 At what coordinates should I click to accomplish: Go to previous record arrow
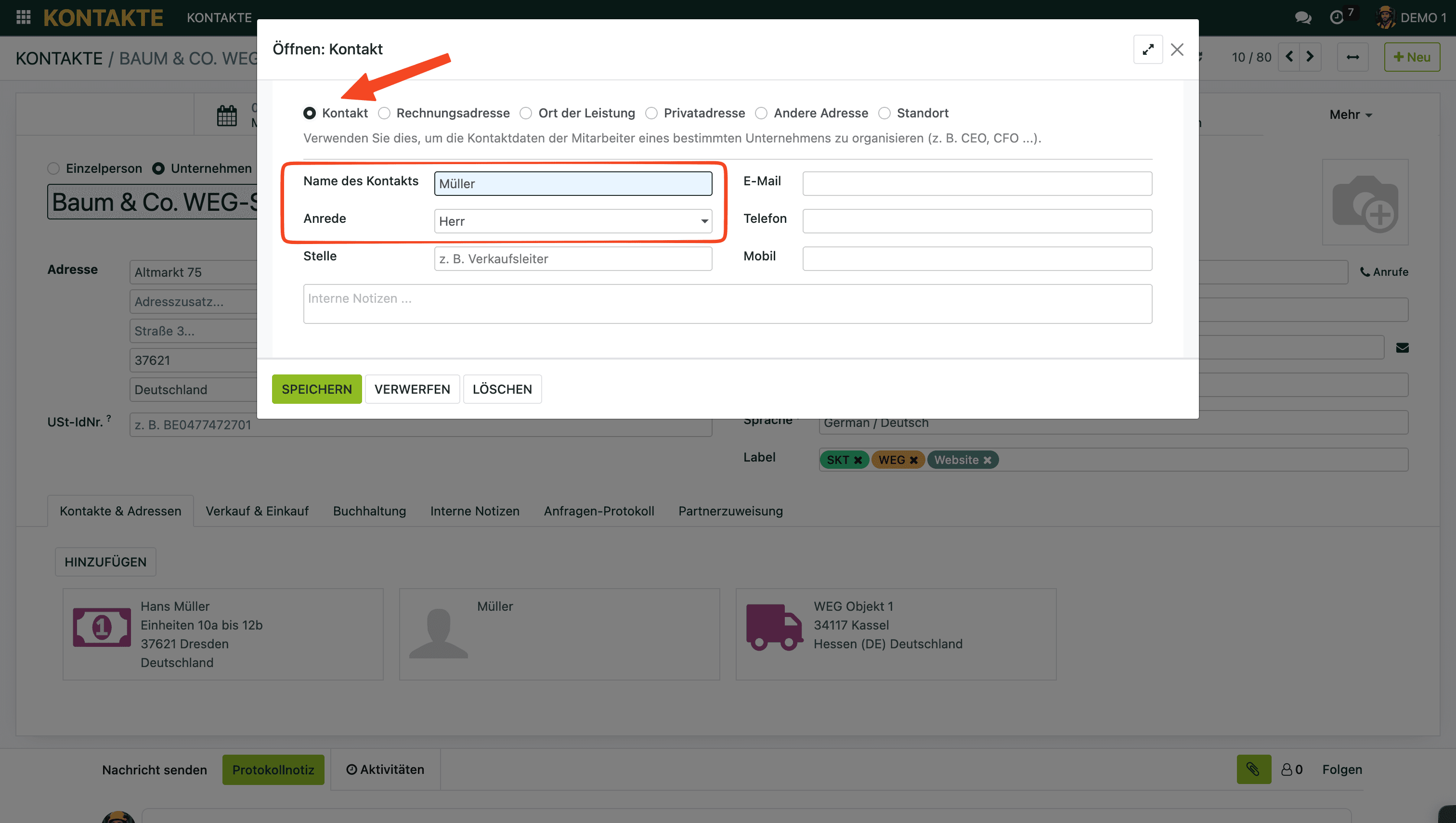click(x=1289, y=56)
